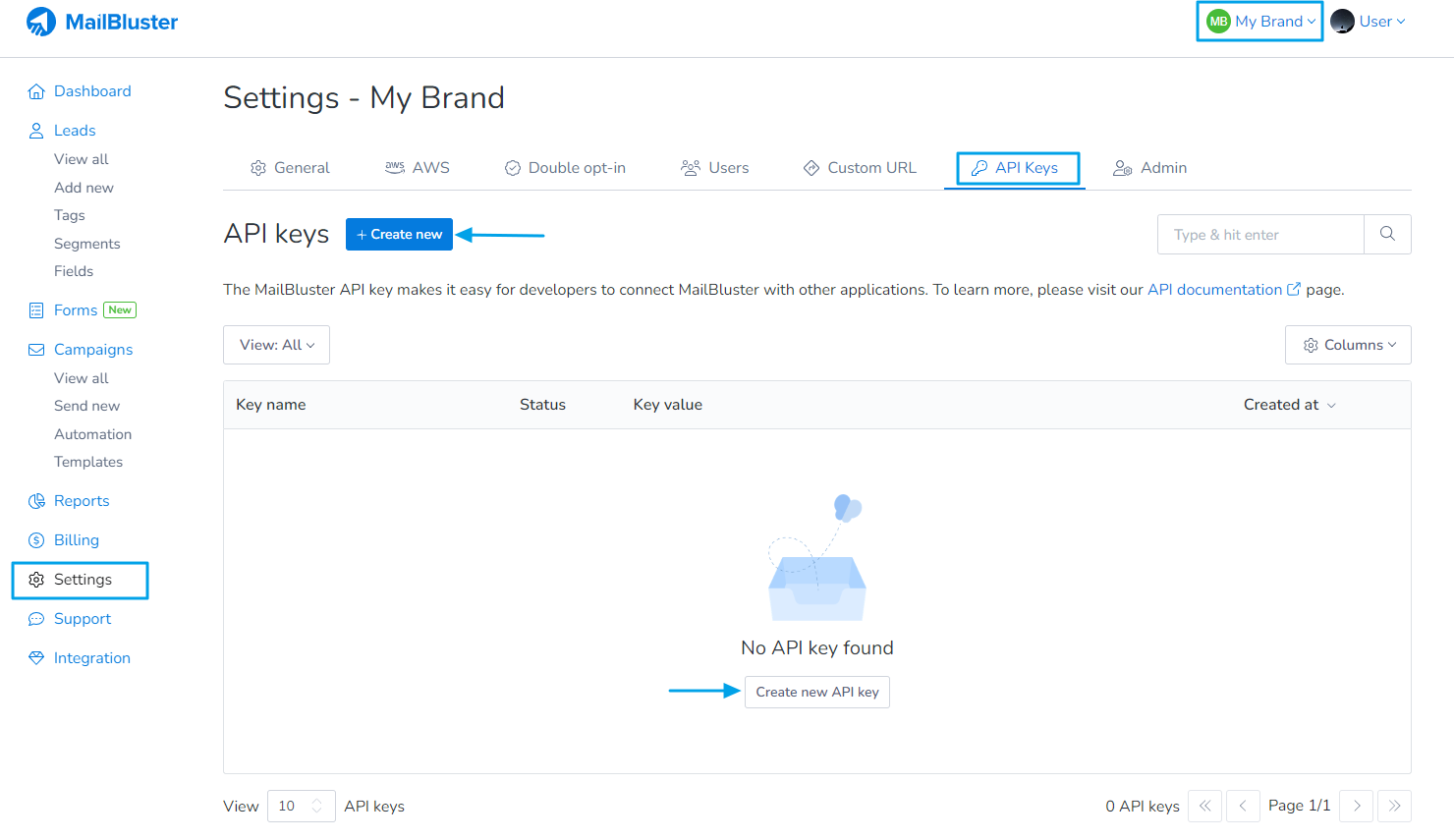This screenshot has height=840, width=1454.
Task: Sort by Created at column
Action: pyautogui.click(x=1289, y=405)
